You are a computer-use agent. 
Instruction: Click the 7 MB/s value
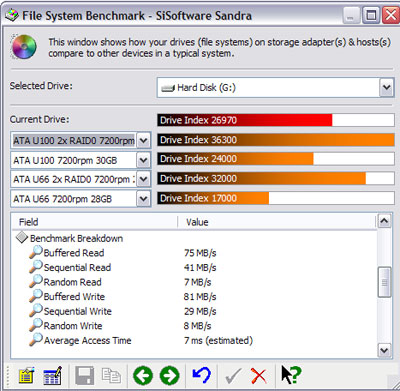point(198,282)
